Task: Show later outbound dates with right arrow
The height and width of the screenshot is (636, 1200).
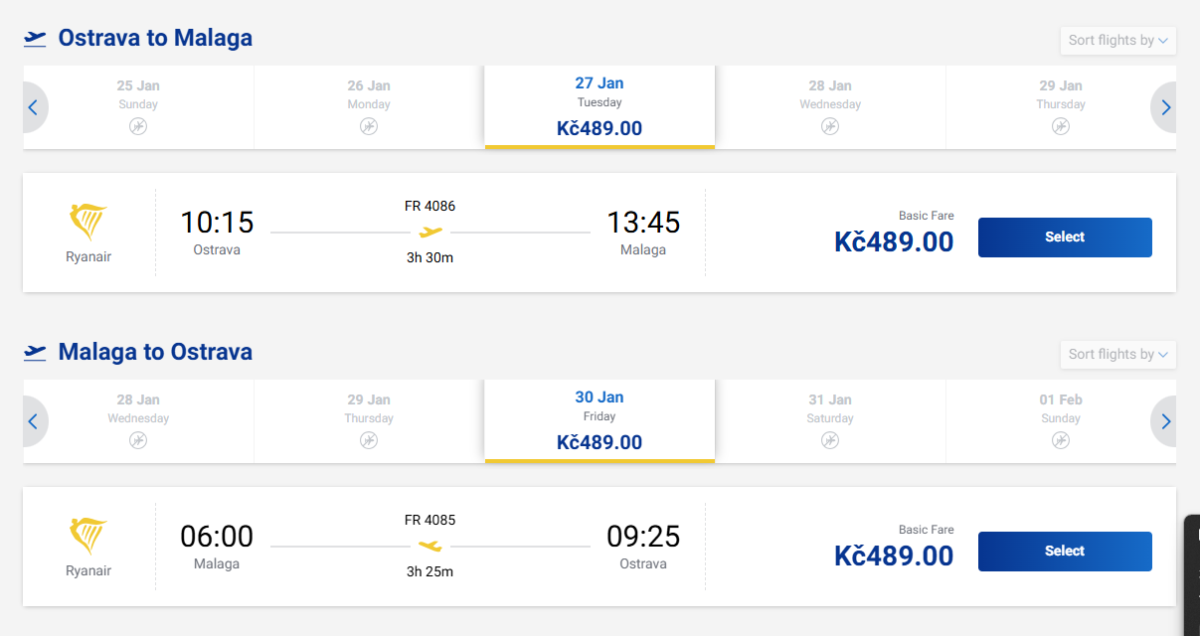Action: coord(1166,107)
